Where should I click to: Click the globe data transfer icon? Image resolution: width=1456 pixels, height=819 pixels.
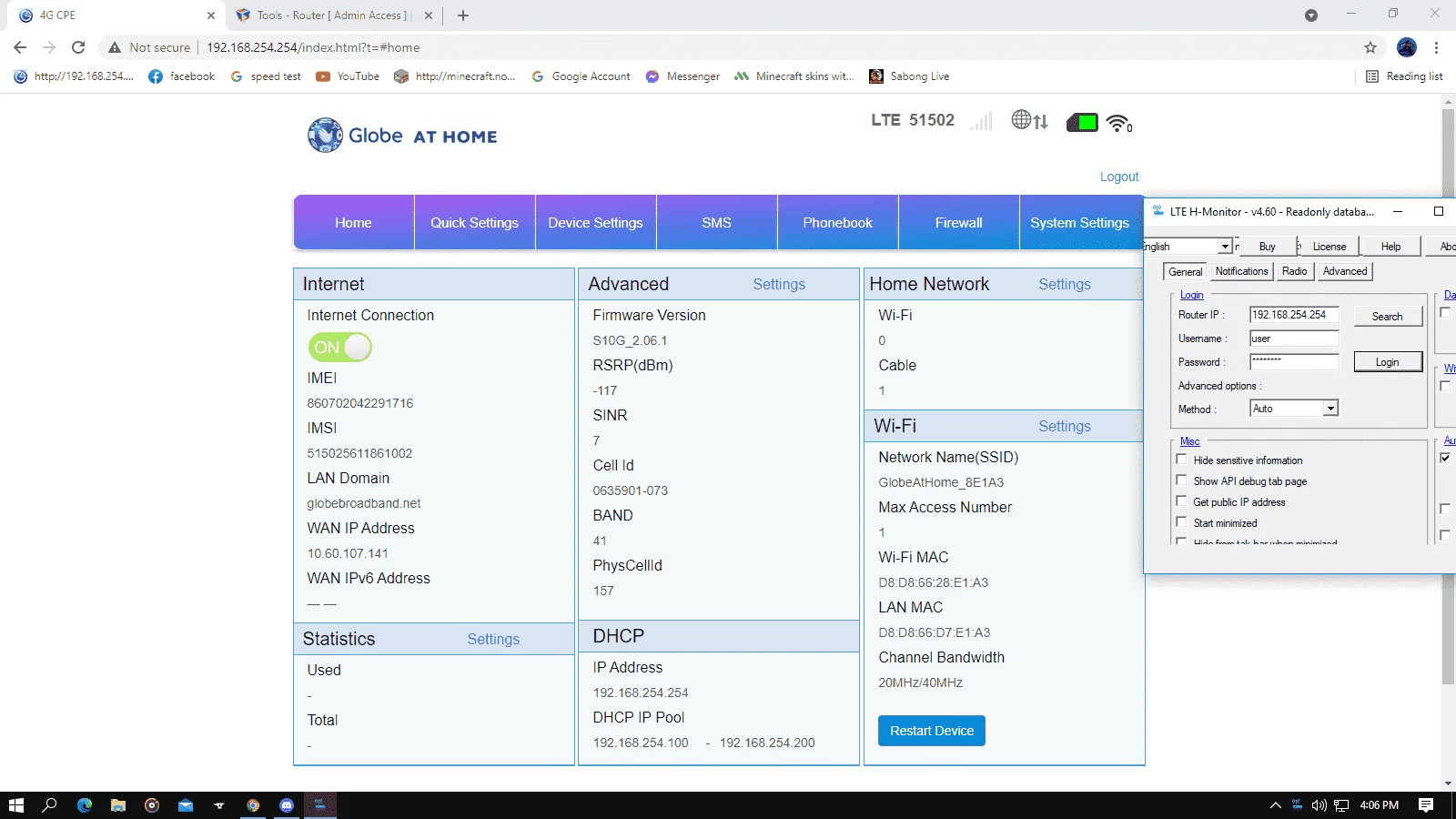pyautogui.click(x=1029, y=120)
